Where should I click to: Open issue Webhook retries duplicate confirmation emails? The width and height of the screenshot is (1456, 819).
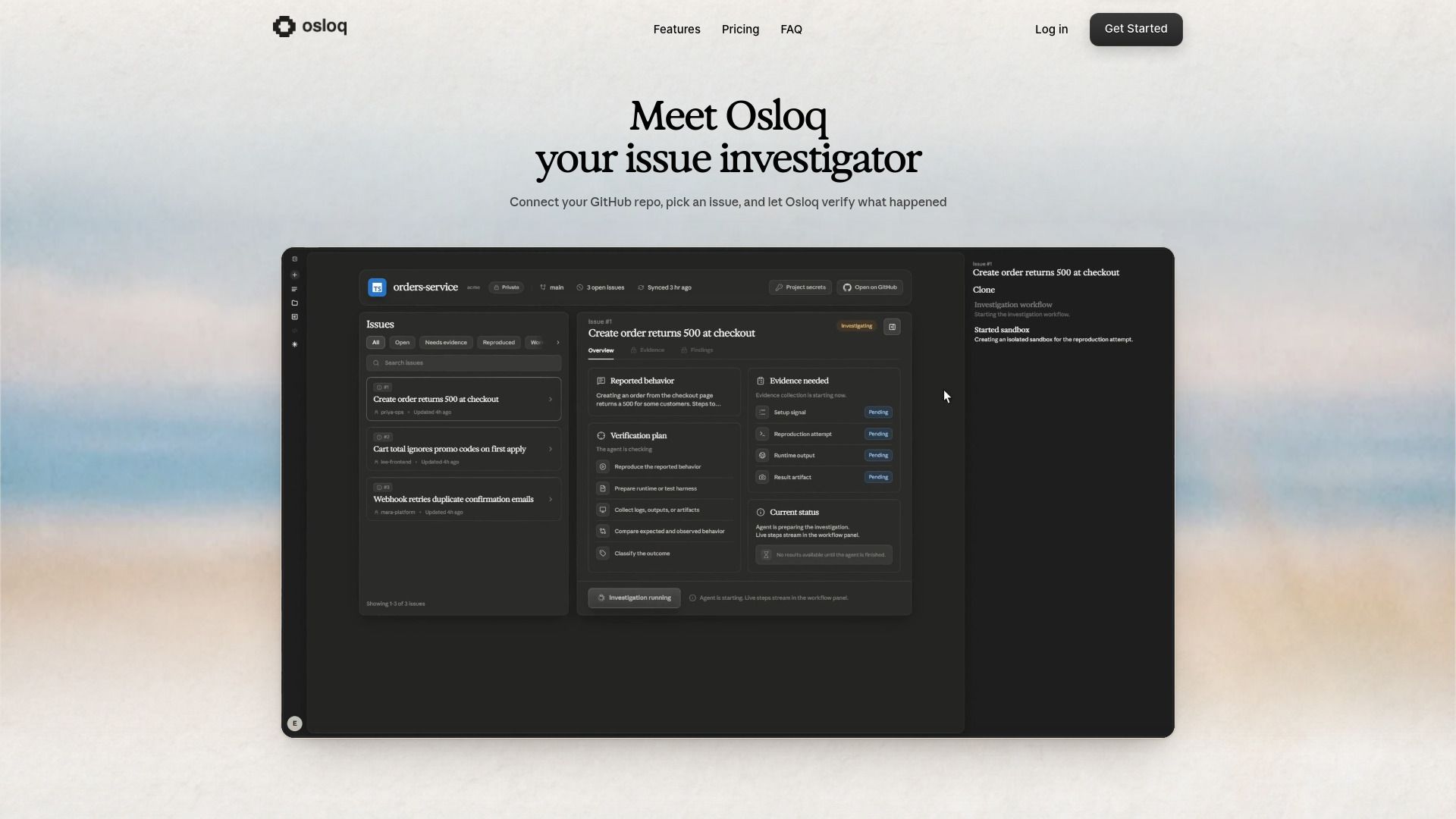[x=463, y=499]
